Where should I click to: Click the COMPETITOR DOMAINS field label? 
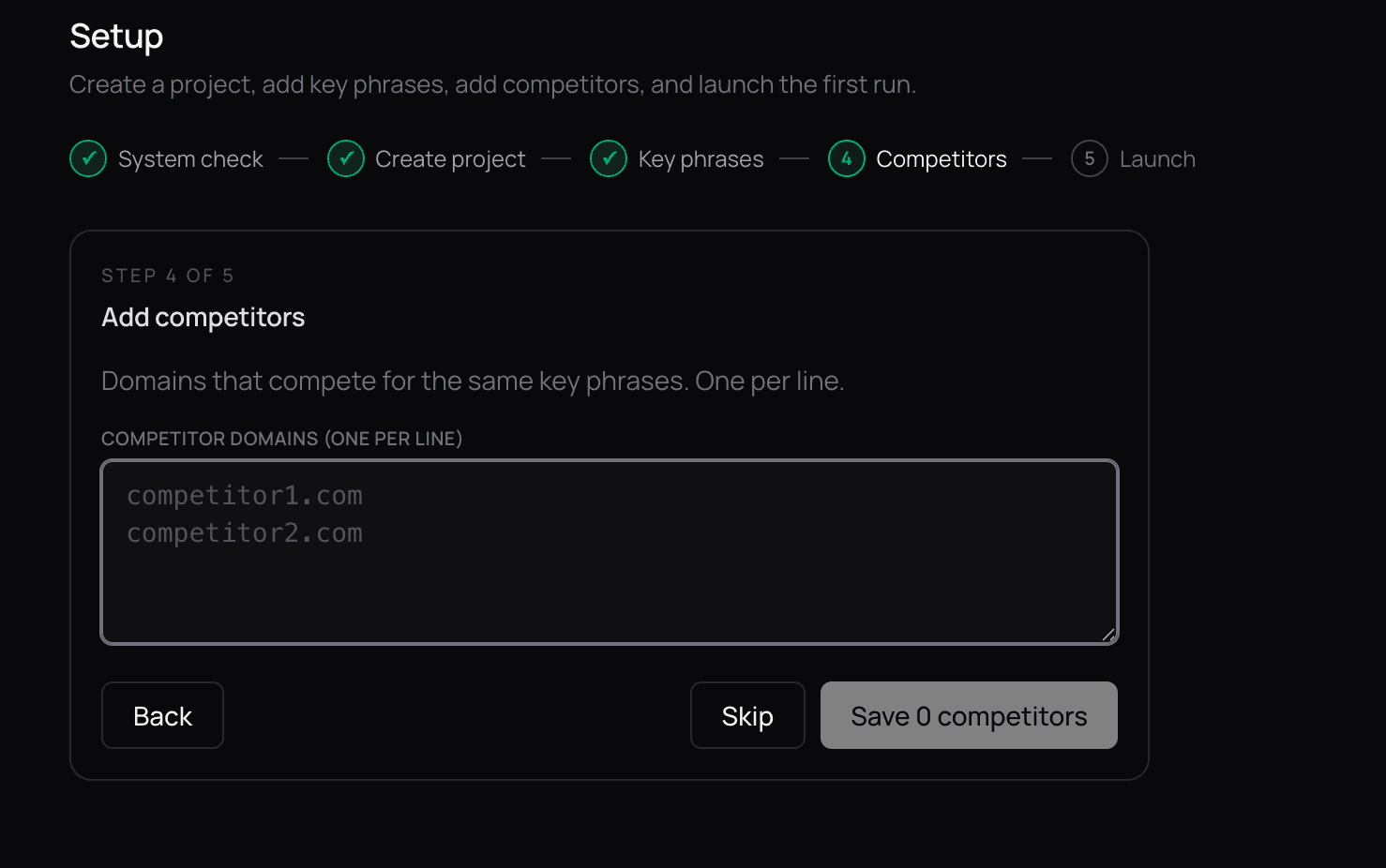pos(281,439)
